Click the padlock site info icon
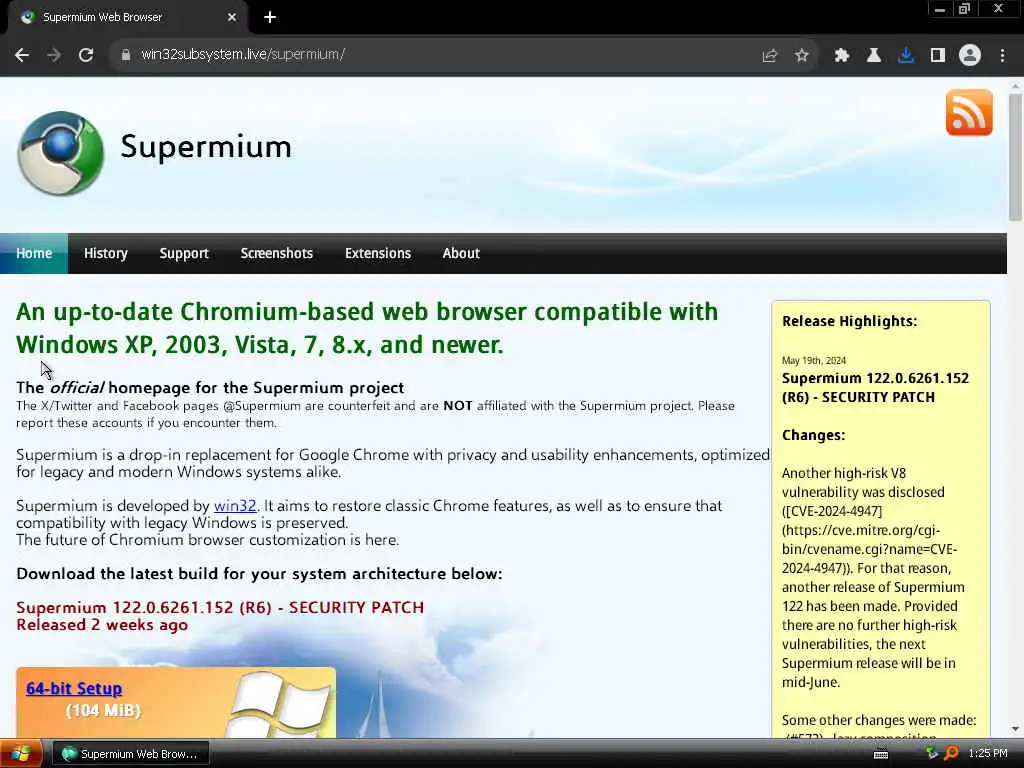1024x768 pixels. coord(126,55)
